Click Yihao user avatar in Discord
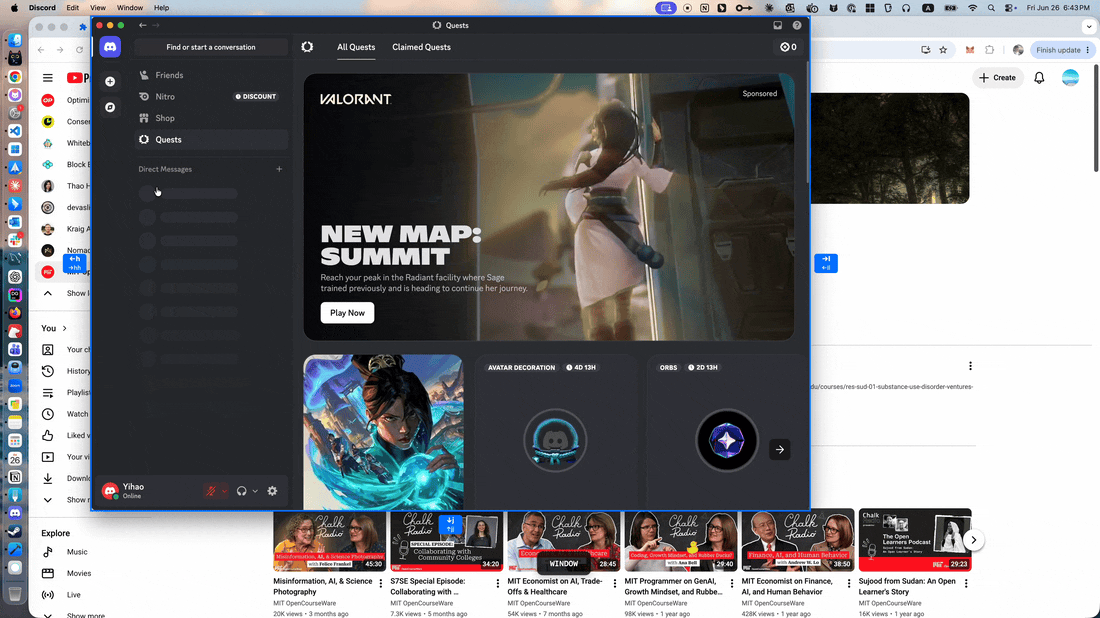This screenshot has width=1100, height=618. tap(110, 491)
